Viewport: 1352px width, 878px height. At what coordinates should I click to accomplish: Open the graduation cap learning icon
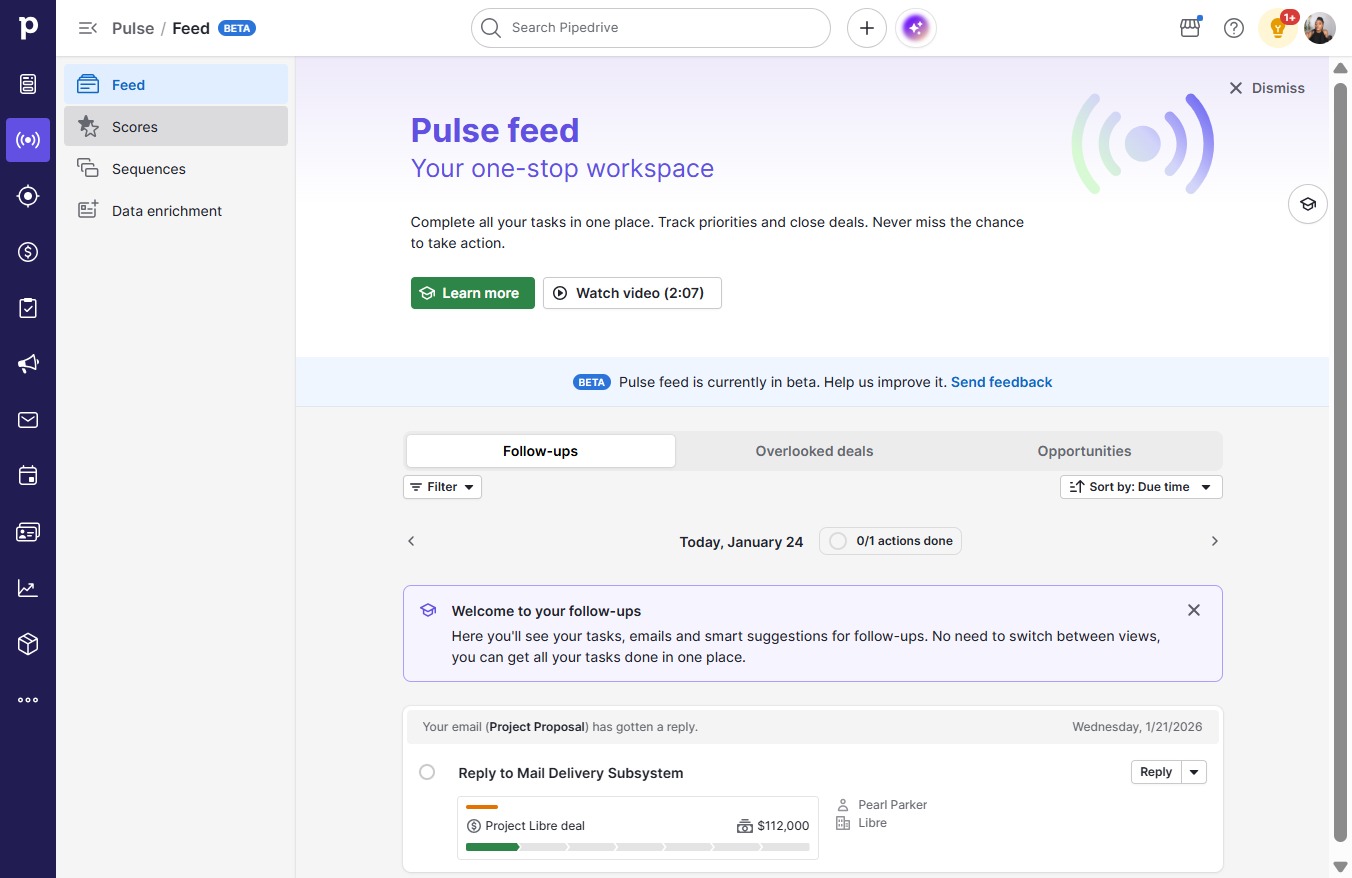click(1308, 204)
